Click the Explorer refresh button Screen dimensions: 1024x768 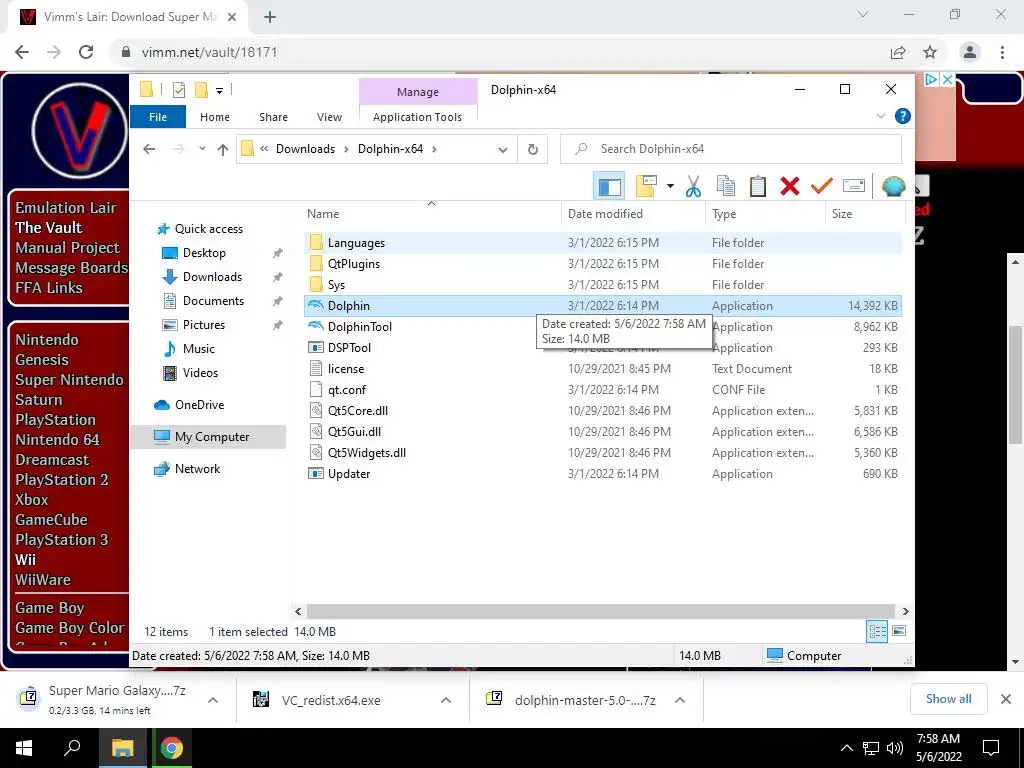click(x=533, y=149)
